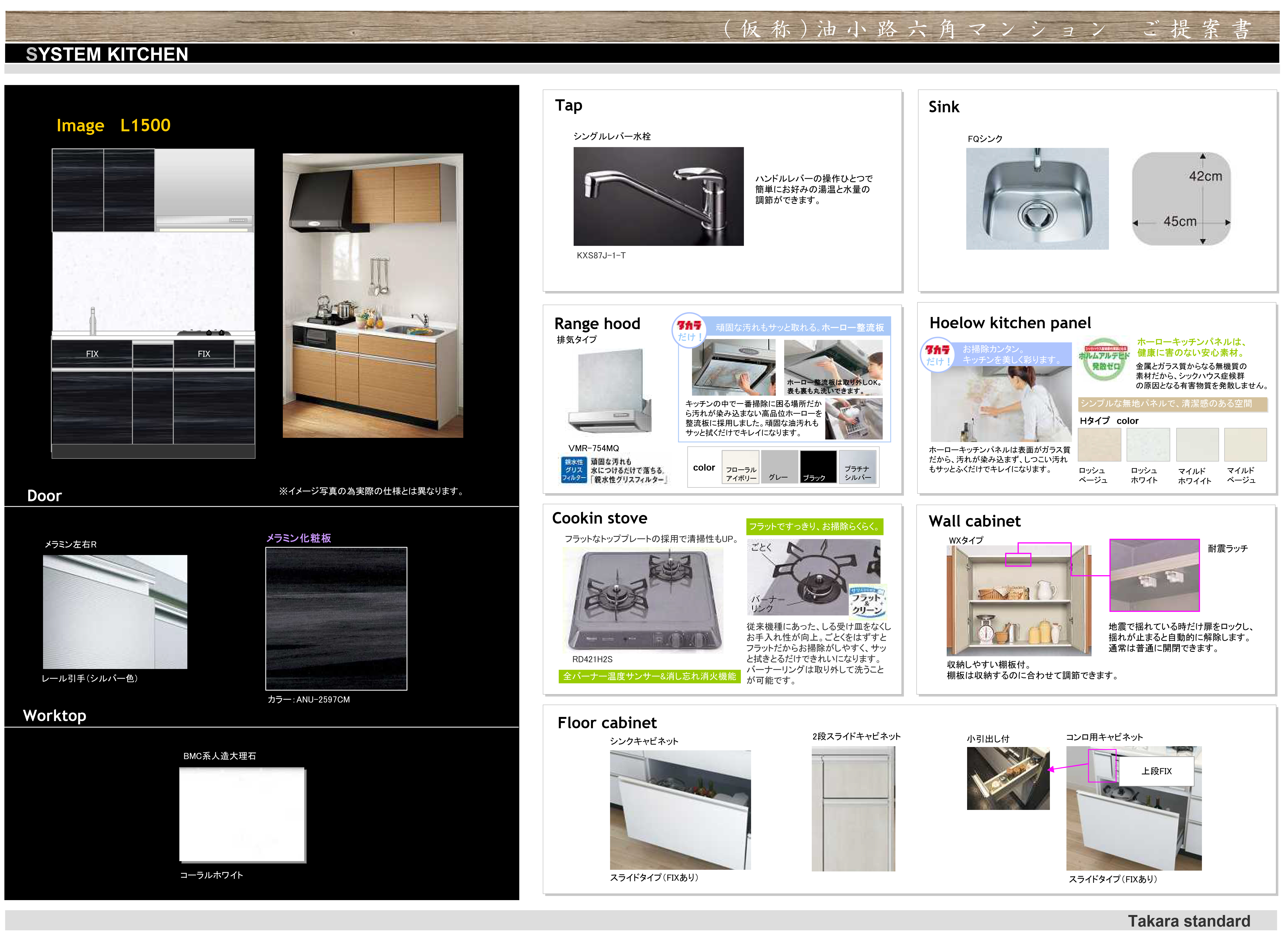Open the woman wiping kitchen panel photo
This screenshot has height=939, width=1288.
tap(1000, 404)
